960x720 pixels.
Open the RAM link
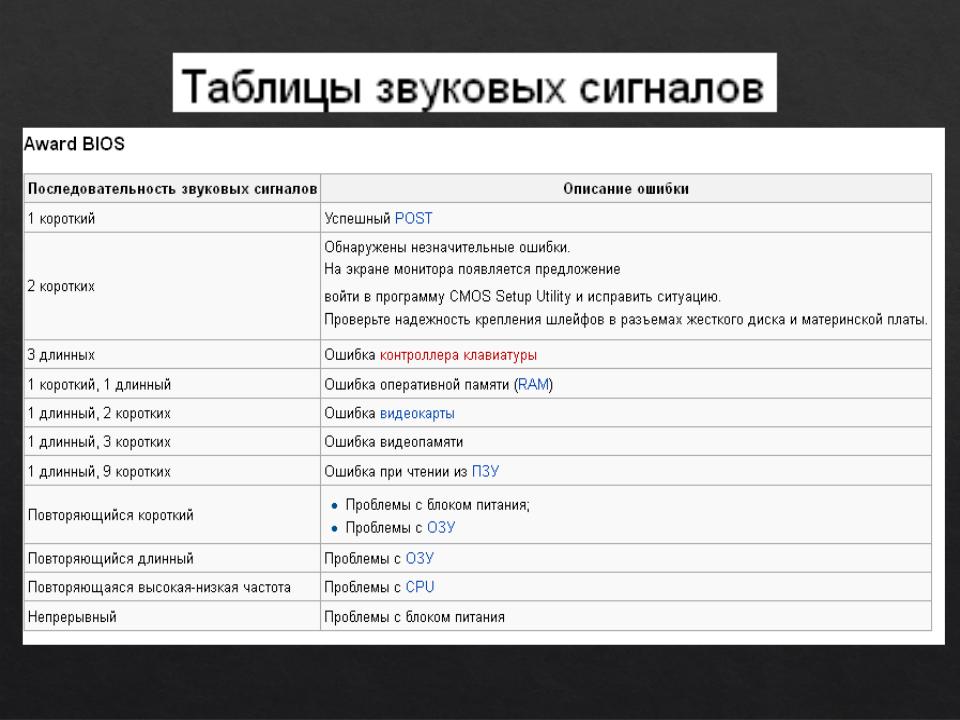point(533,384)
